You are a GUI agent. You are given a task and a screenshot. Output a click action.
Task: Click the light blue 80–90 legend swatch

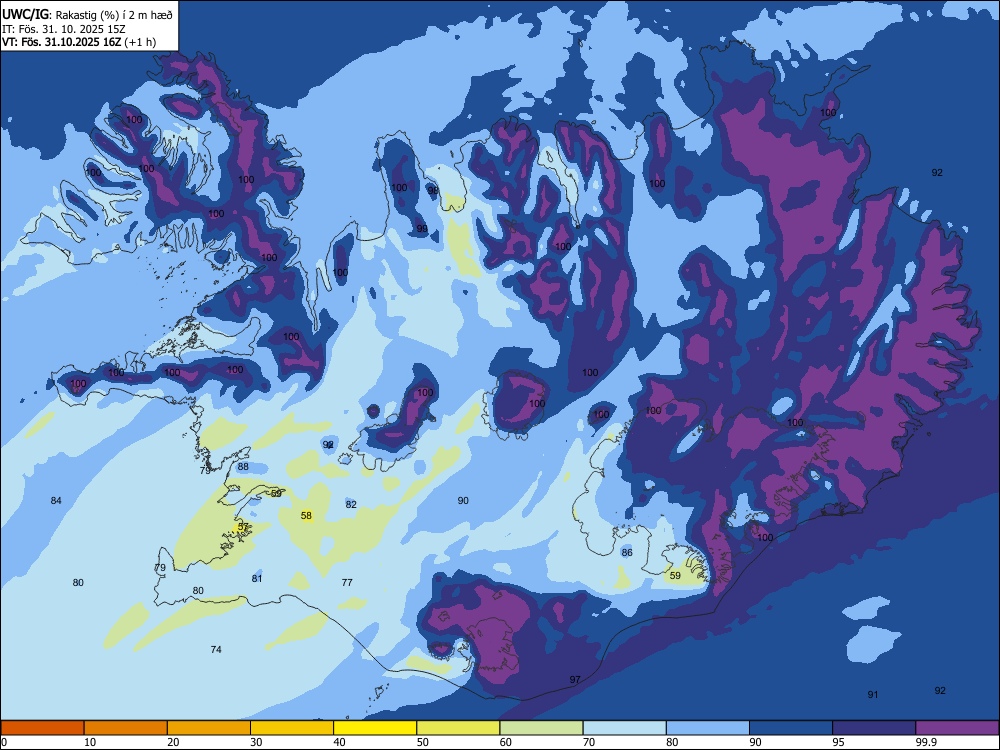708,728
